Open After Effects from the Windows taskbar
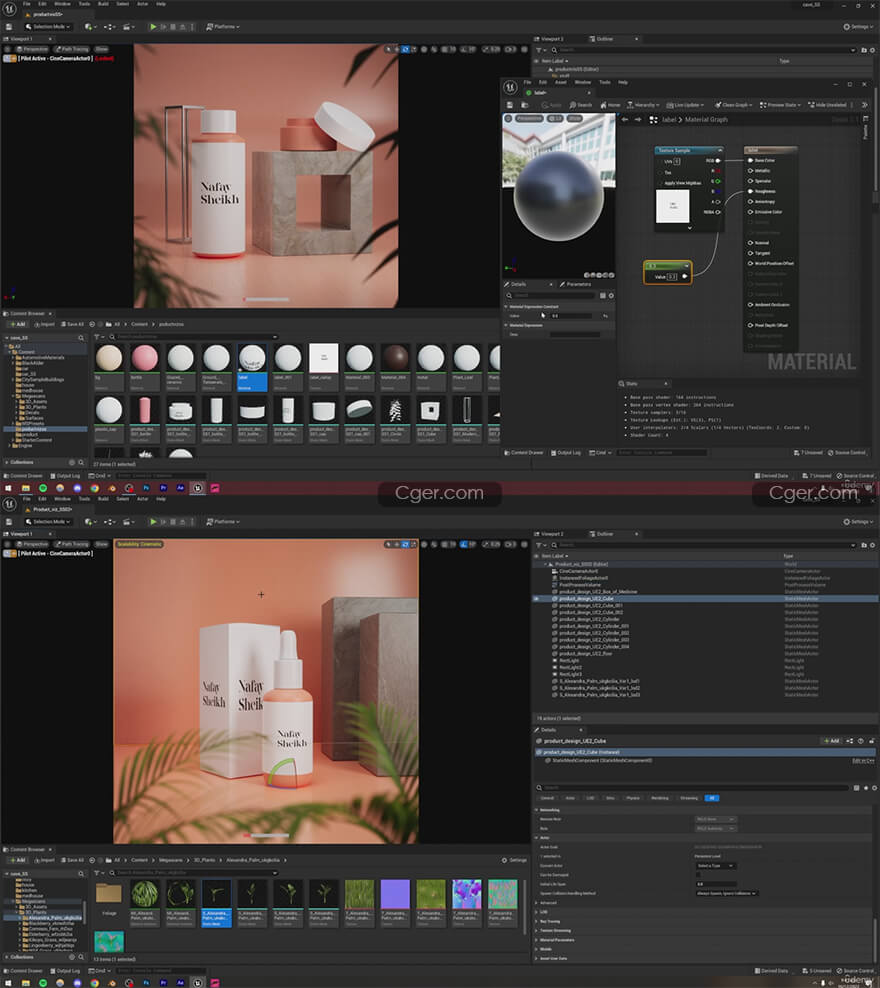880x988 pixels. 180,487
